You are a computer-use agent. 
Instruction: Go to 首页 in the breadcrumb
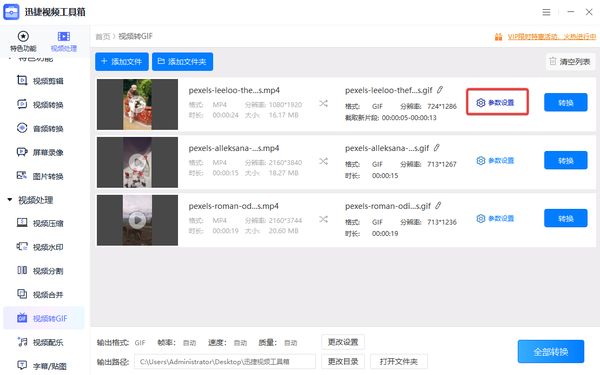tap(103, 36)
